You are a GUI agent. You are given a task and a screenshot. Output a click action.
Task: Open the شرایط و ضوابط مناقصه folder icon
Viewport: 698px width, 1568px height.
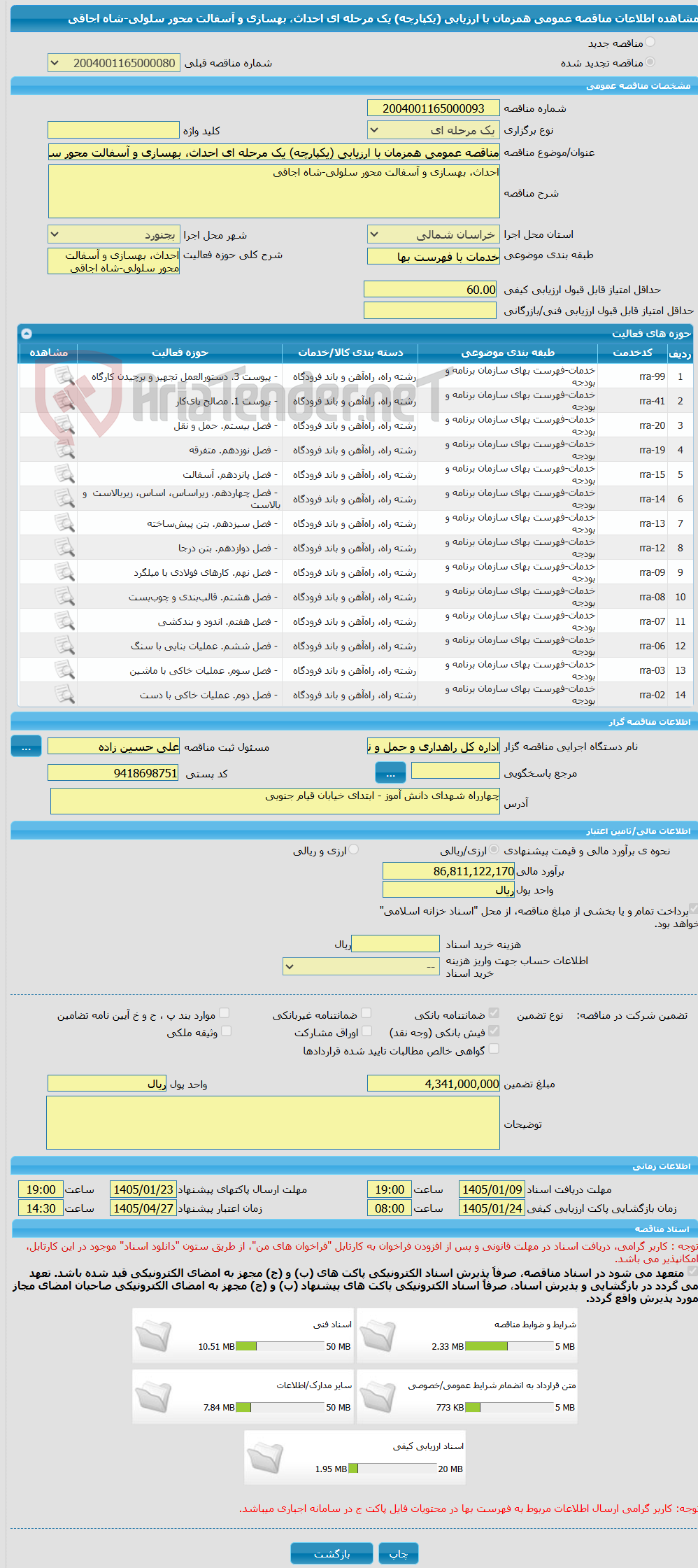[x=378, y=1336]
